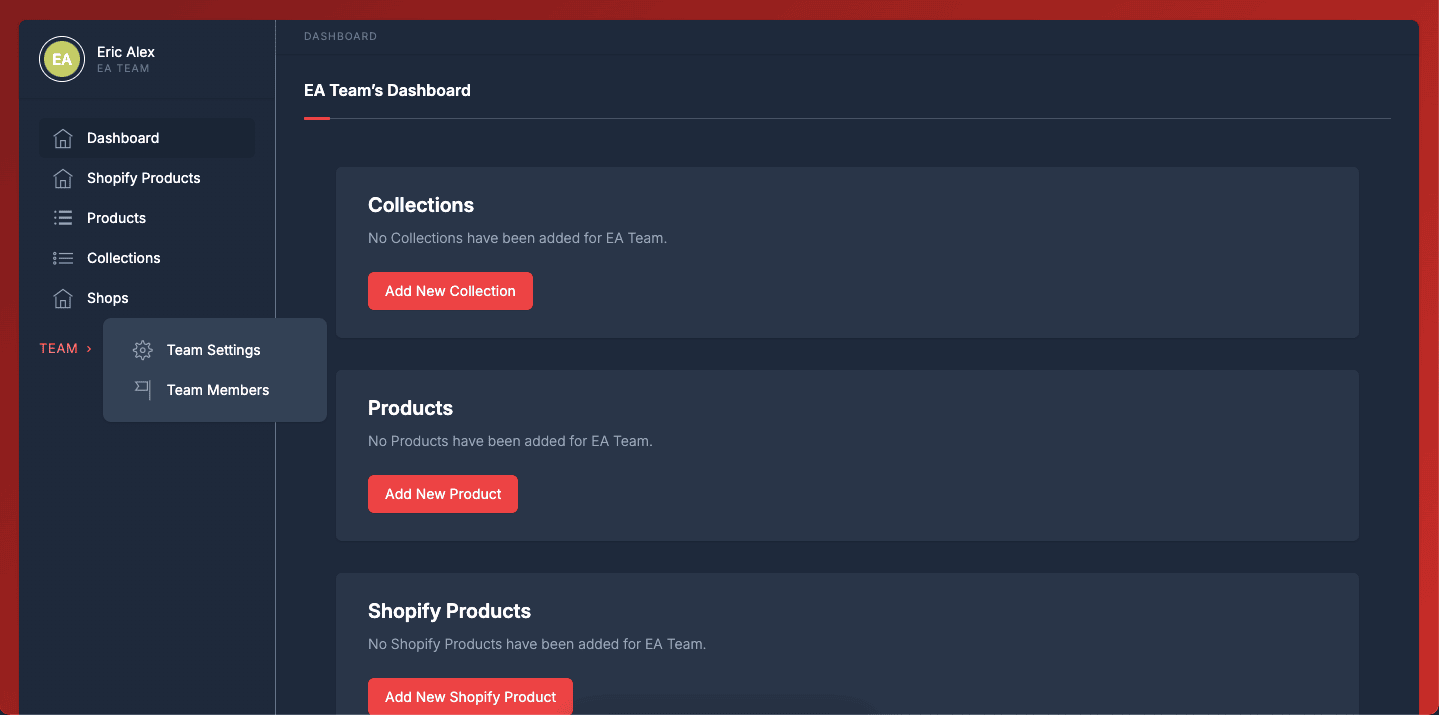Click the EA TEAM label under the user name
1439x715 pixels.
123,69
